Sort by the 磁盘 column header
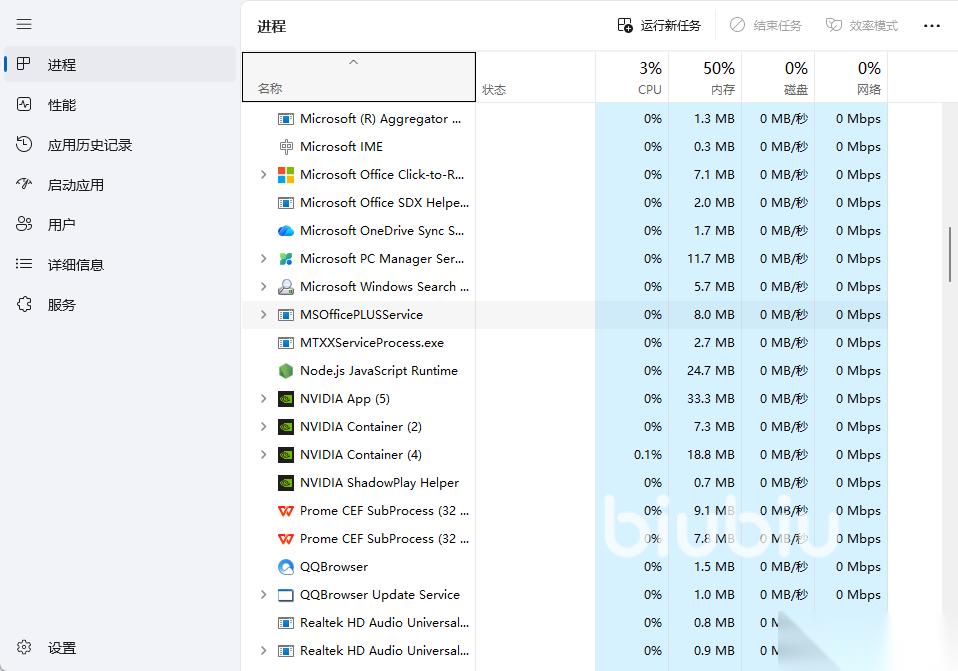The image size is (958, 671). (778, 77)
